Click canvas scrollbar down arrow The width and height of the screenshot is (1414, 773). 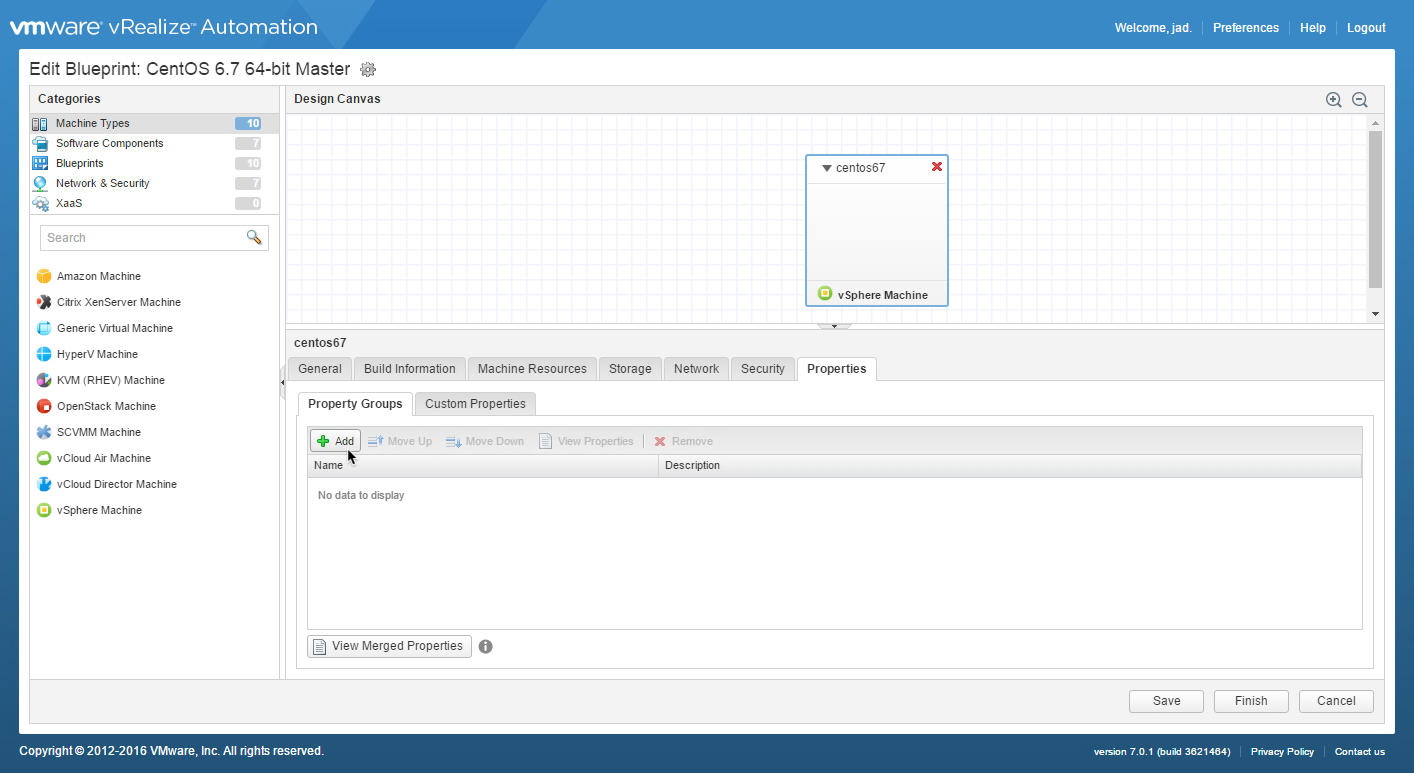pos(1375,314)
